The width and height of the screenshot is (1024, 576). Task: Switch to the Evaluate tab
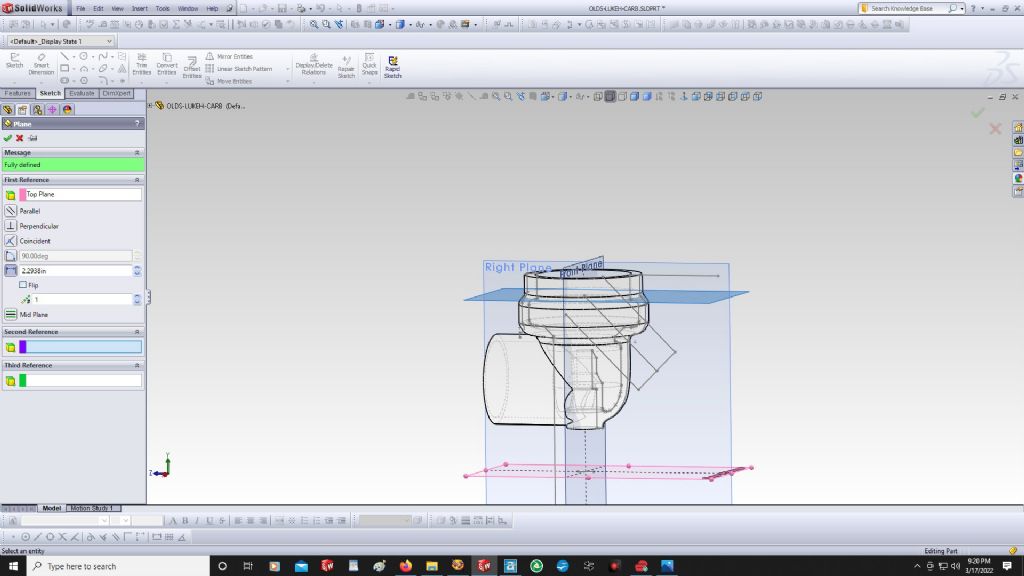[x=82, y=93]
